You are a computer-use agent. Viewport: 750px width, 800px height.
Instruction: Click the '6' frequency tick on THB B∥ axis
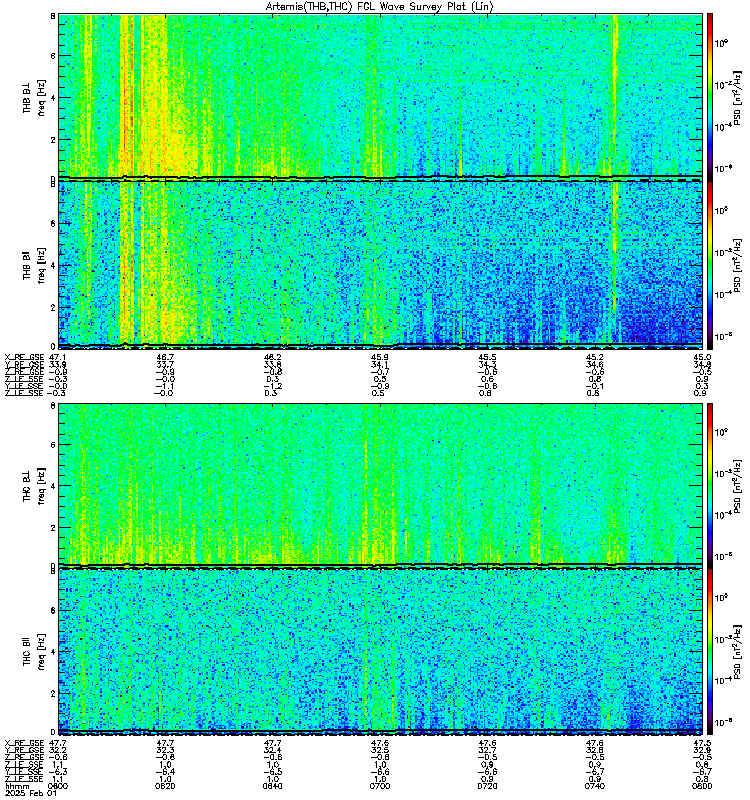(x=53, y=223)
